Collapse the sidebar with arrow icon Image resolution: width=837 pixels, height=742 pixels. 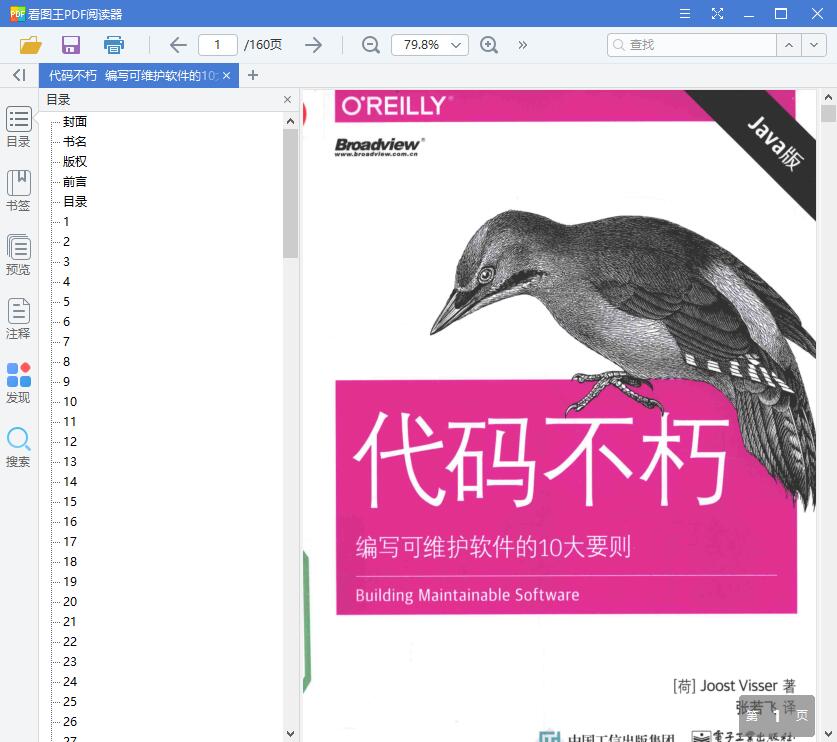coord(19,75)
